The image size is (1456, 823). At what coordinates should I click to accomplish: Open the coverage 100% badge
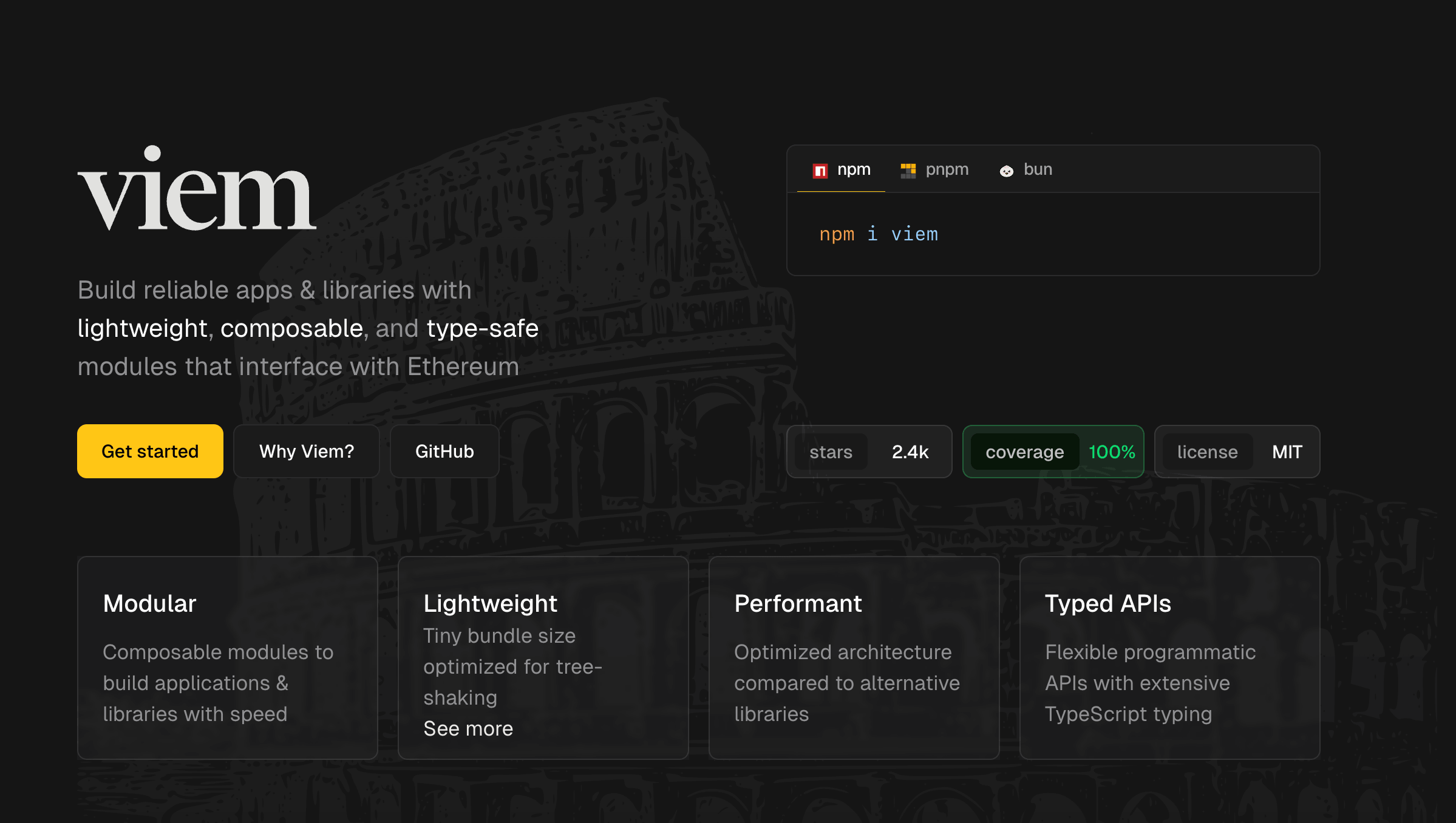click(1053, 452)
